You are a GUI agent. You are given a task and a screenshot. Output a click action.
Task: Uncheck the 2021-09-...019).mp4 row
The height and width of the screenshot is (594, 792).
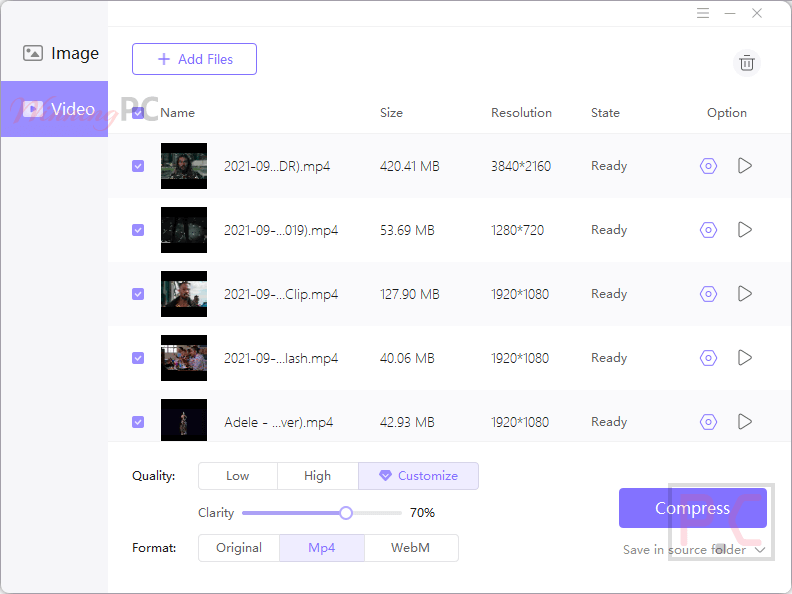[138, 230]
